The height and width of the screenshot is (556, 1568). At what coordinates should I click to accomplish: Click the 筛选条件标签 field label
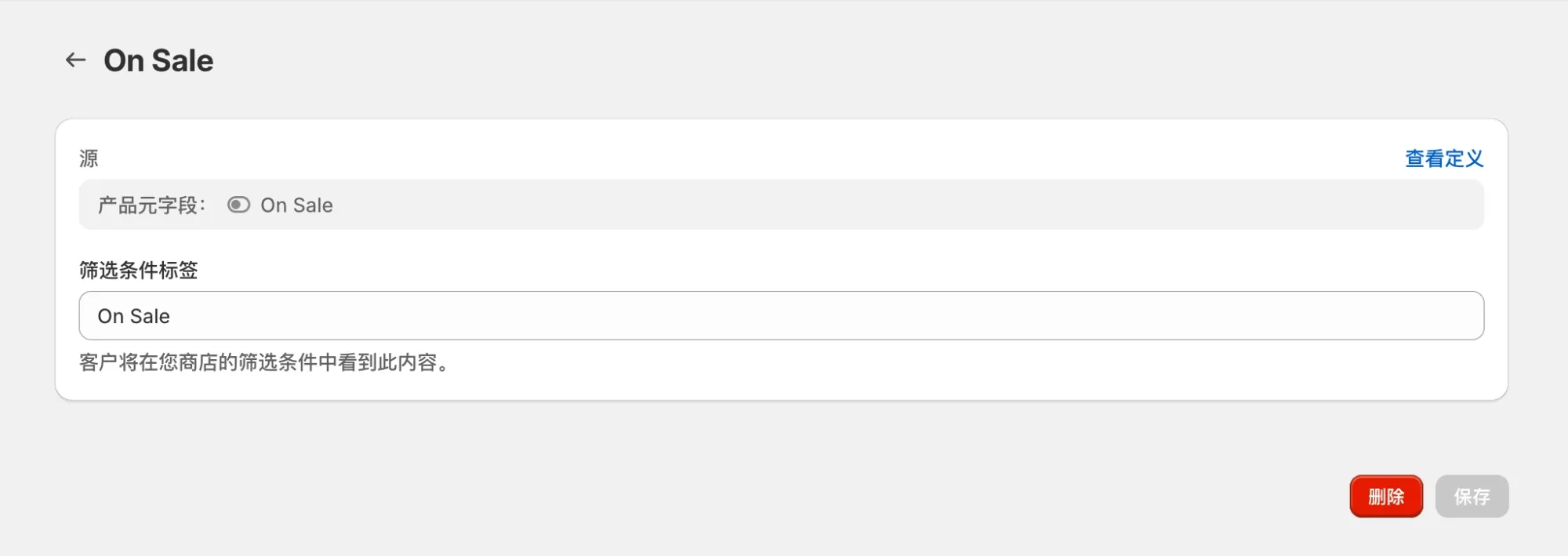tap(138, 271)
